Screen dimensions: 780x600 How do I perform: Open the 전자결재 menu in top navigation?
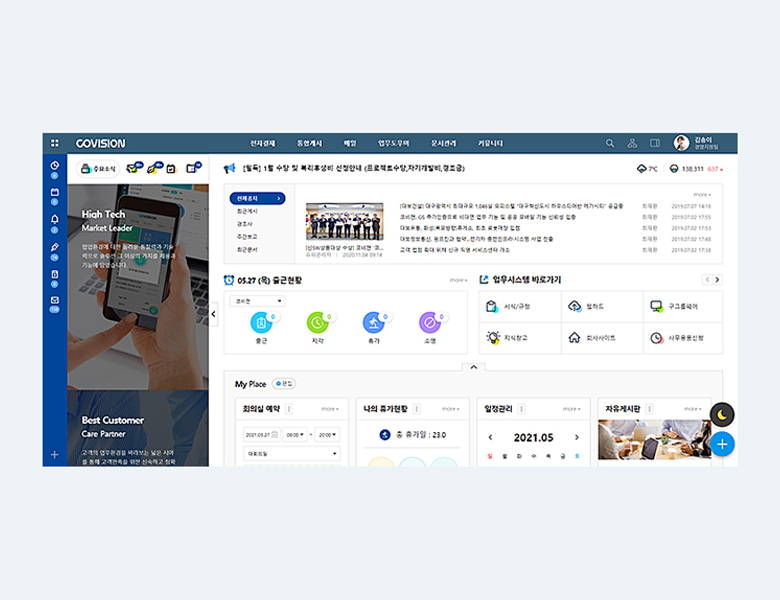tap(262, 143)
